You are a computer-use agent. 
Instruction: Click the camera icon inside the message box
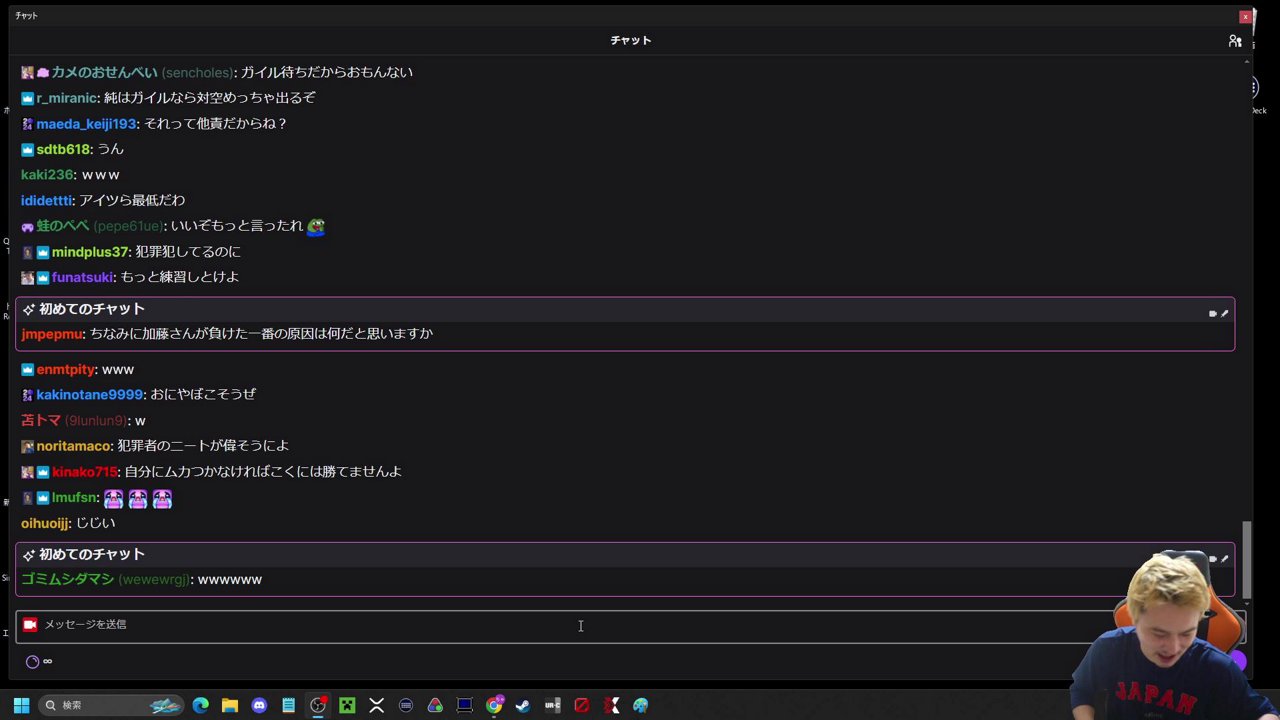(x=30, y=624)
